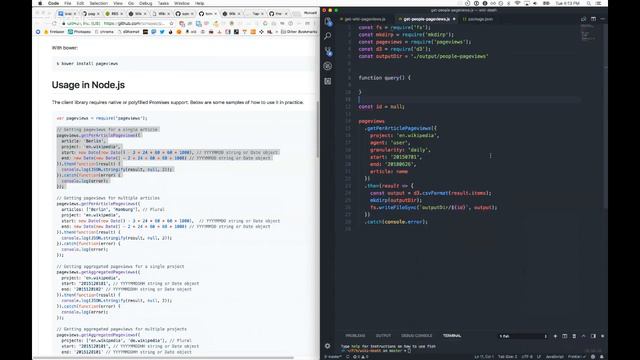Switch to the DEBUG CONSOLE panel tab

click(416, 336)
